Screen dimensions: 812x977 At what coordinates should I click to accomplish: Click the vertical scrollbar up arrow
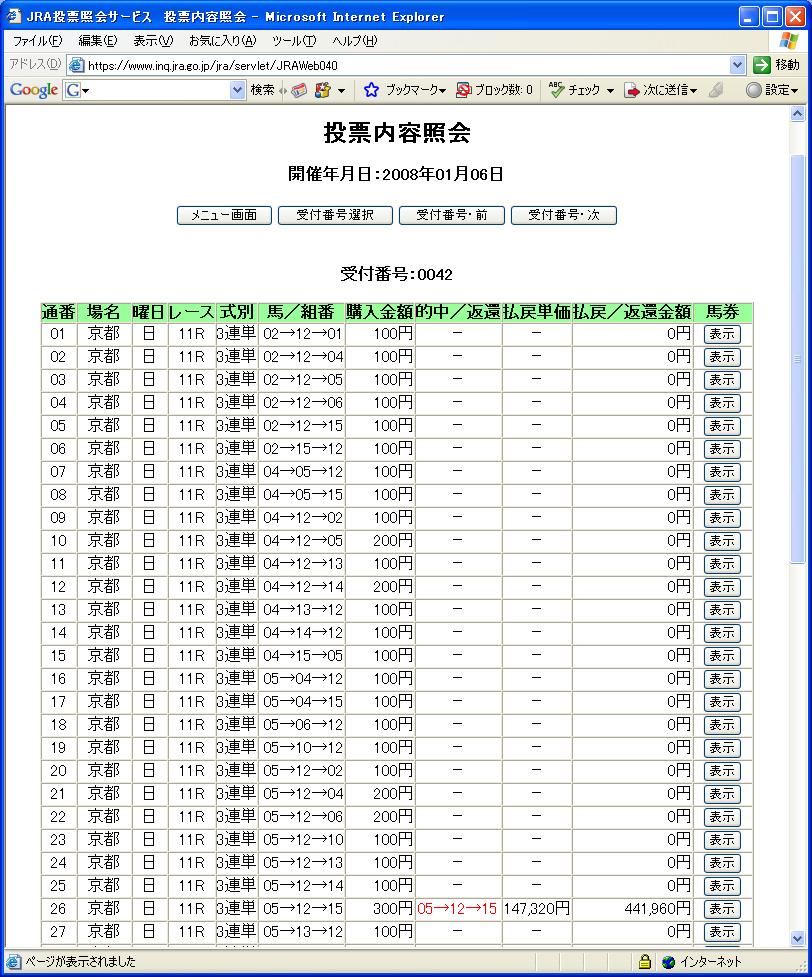pos(798,114)
